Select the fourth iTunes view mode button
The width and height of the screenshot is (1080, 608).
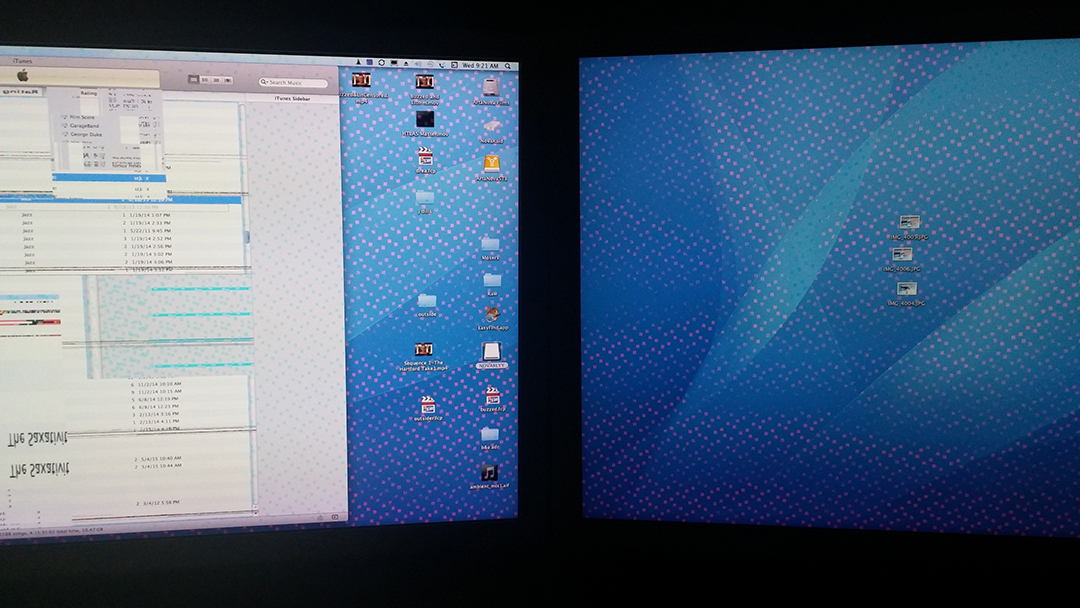point(227,81)
